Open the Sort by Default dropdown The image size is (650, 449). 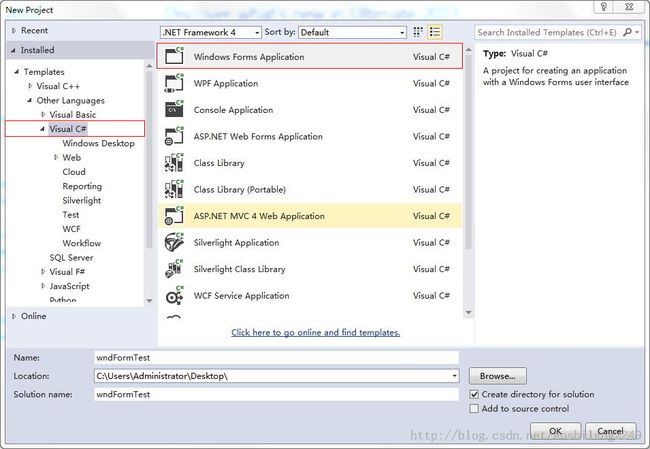click(x=352, y=32)
